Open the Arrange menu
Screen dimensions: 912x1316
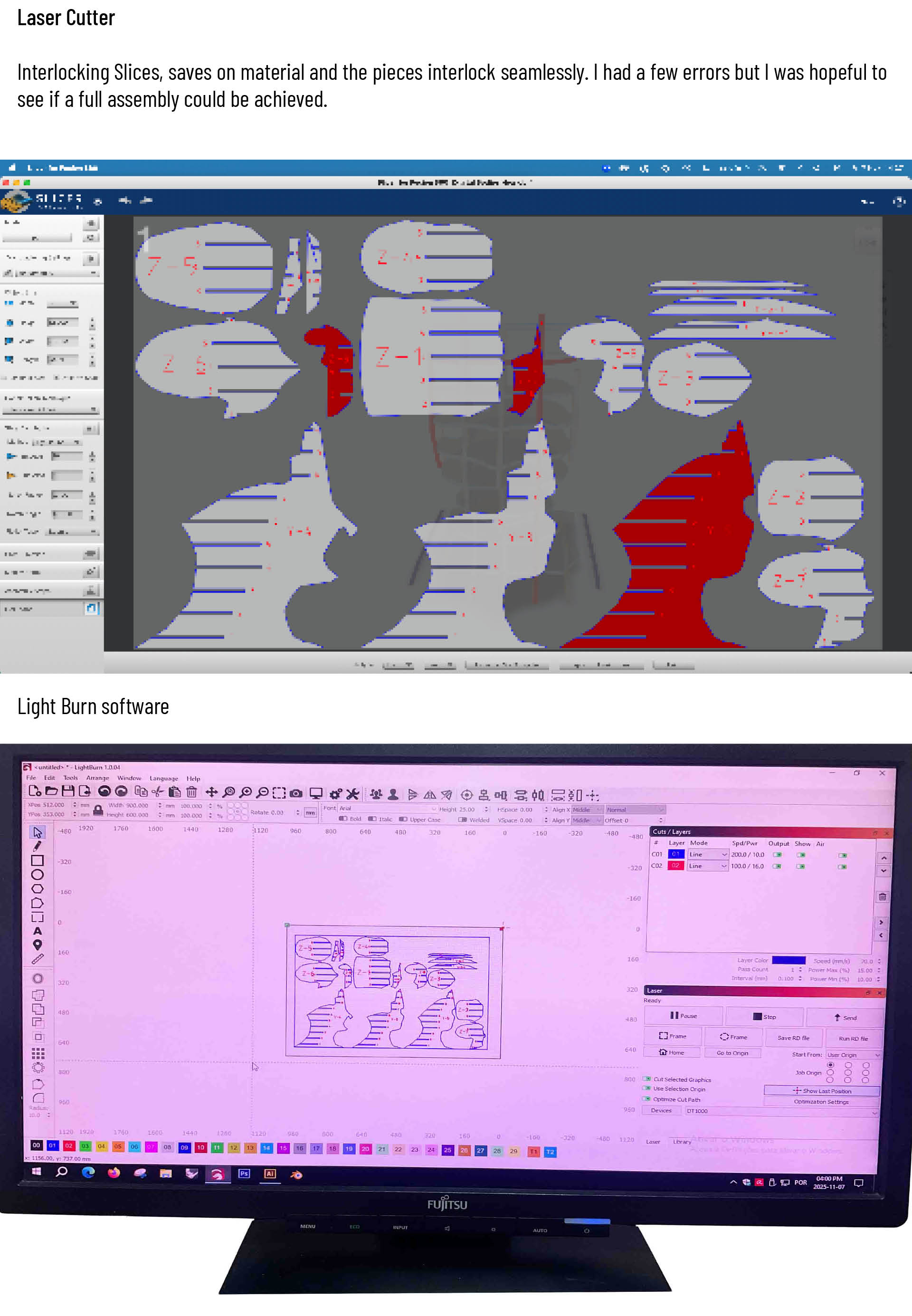(x=98, y=778)
